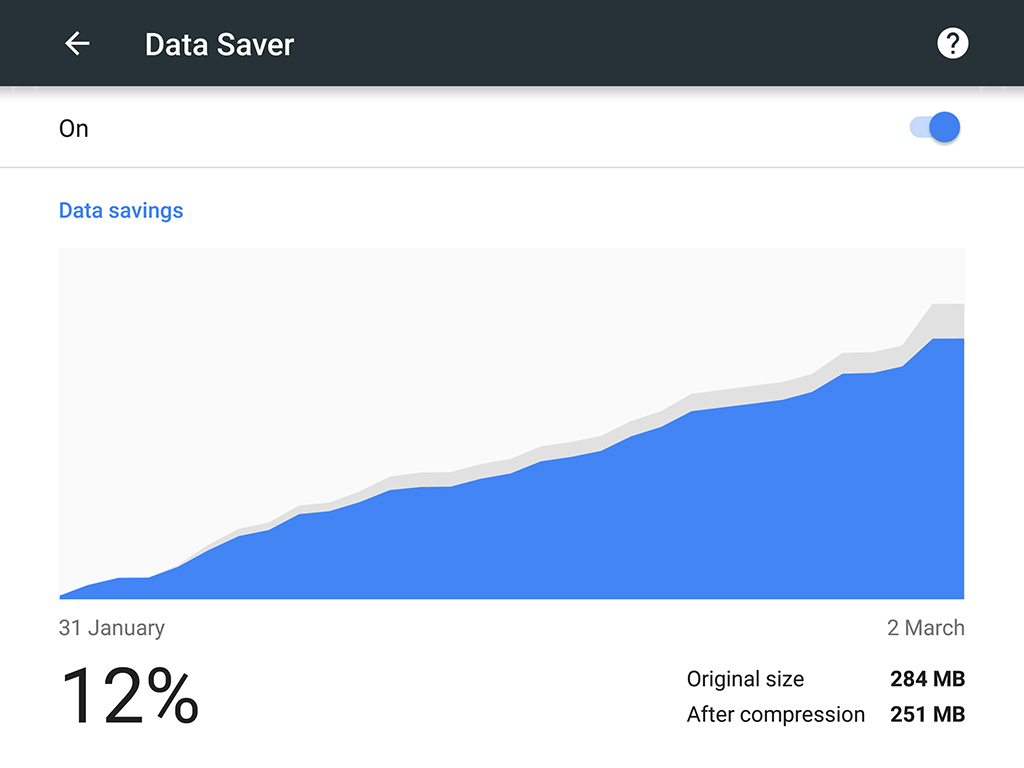The height and width of the screenshot is (768, 1024).
Task: Tap the back arrow icon
Action: [x=77, y=44]
